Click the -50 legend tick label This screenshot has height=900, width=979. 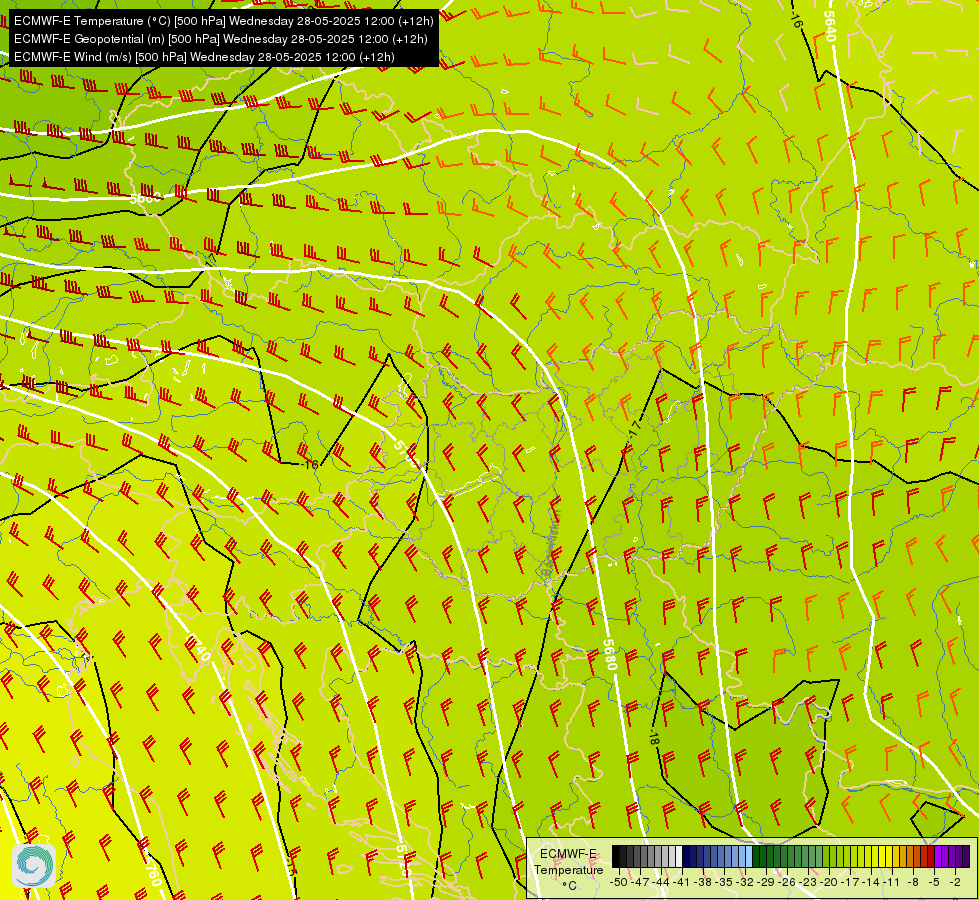click(619, 882)
